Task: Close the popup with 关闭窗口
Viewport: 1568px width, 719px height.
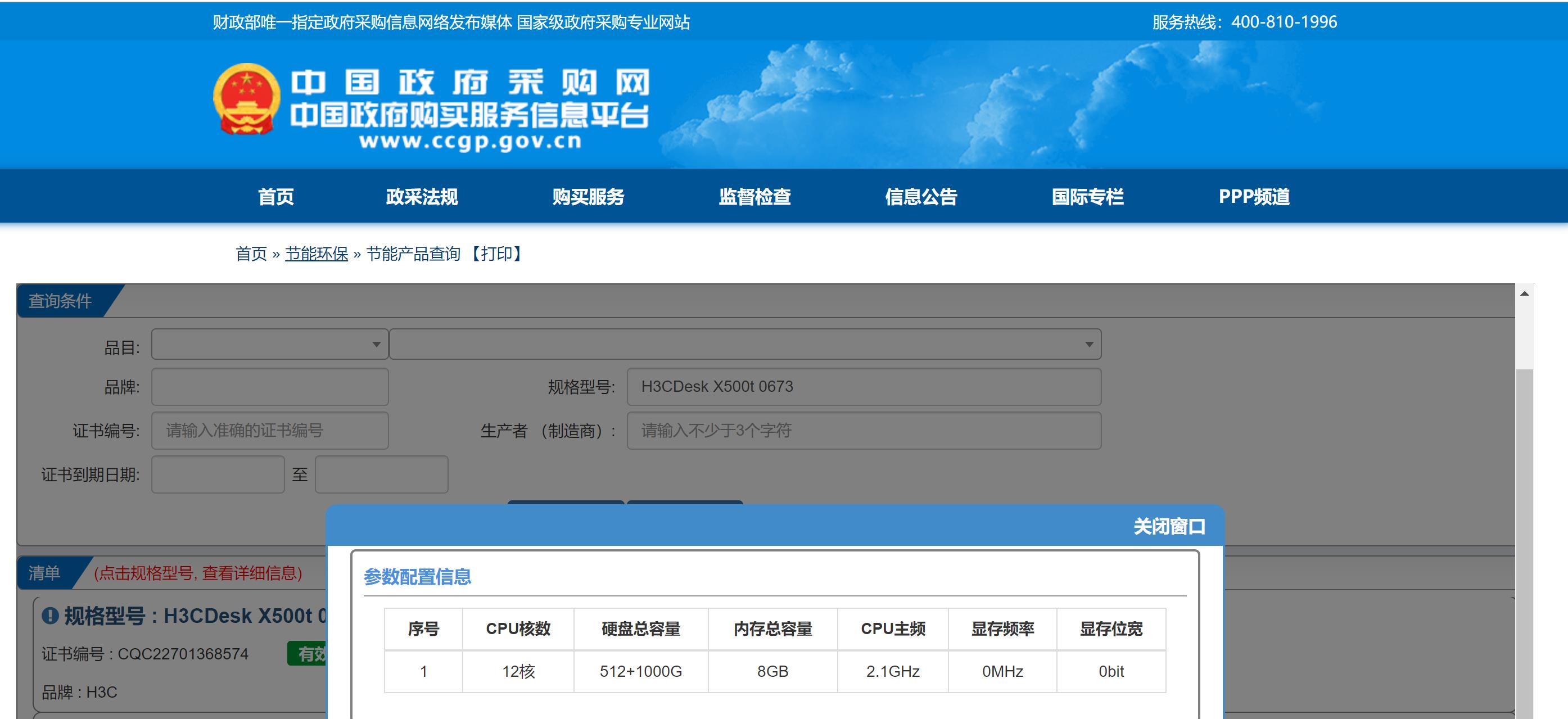Action: click(1169, 526)
